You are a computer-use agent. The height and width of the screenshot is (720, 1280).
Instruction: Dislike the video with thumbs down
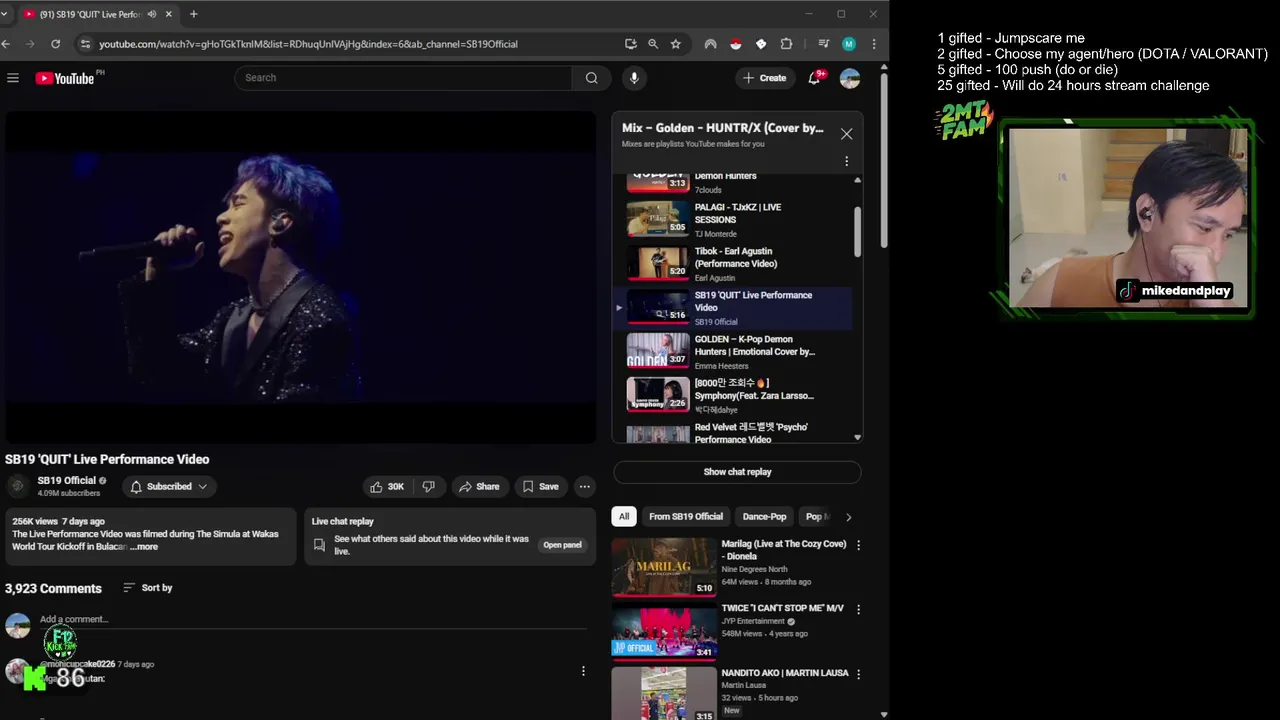click(428, 487)
